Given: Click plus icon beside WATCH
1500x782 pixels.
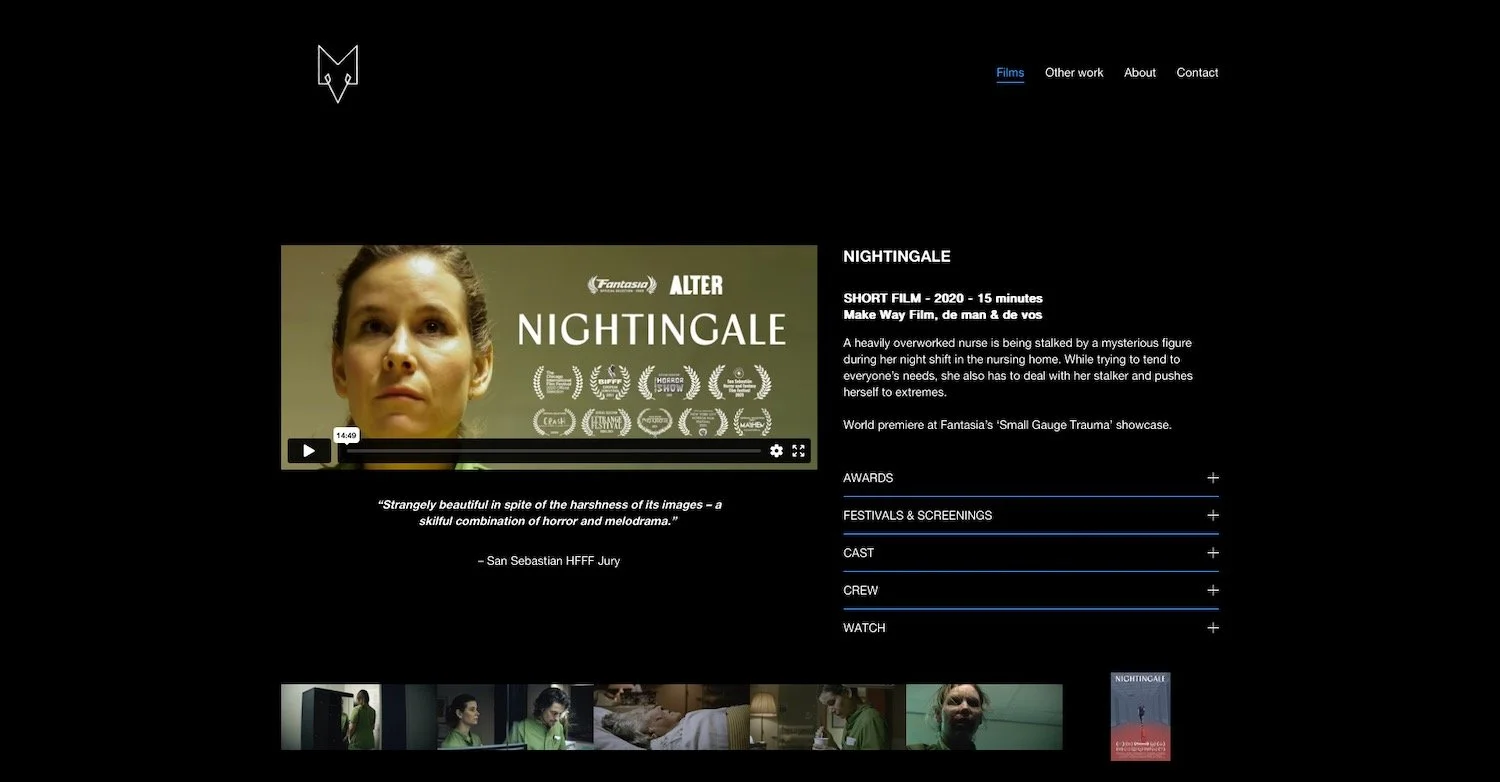Looking at the screenshot, I should [1213, 628].
